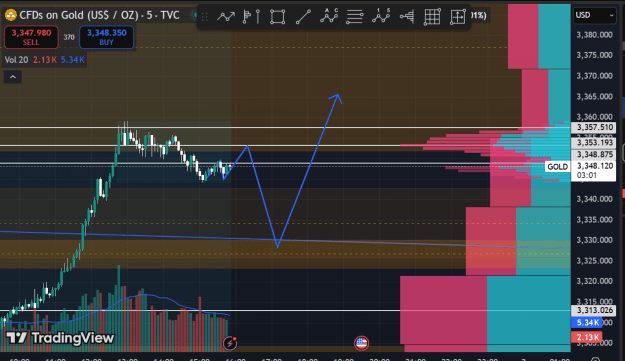625x361 pixels.
Task: Click the SELL 3,347.980 button
Action: [31, 37]
